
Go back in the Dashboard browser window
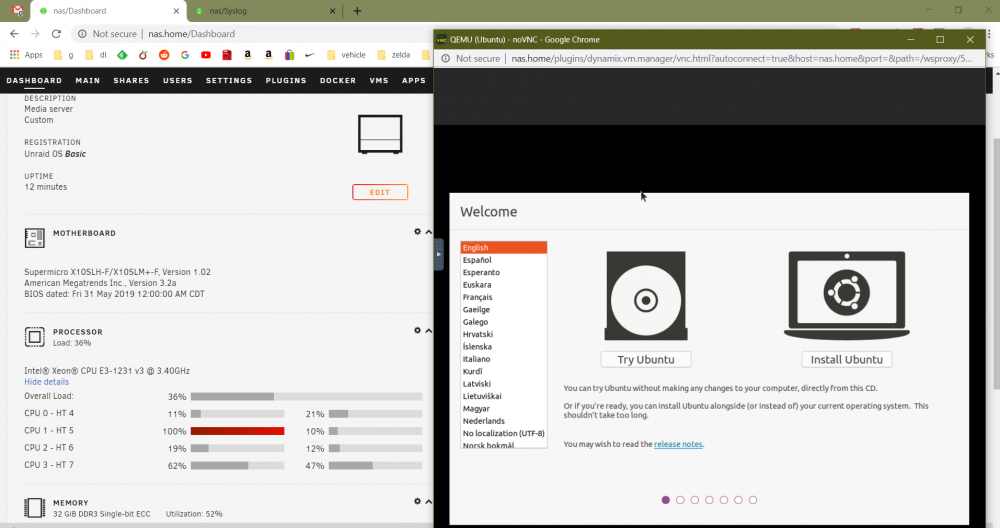pos(14,34)
